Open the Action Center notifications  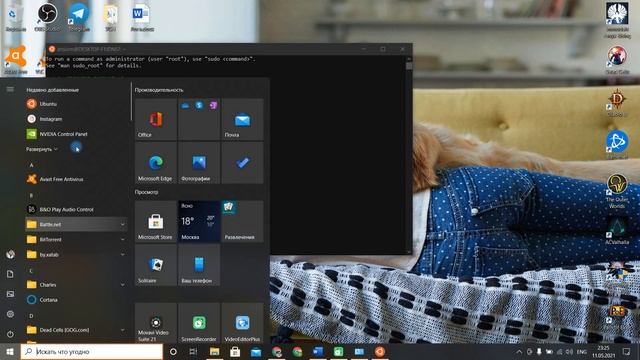pos(626,351)
